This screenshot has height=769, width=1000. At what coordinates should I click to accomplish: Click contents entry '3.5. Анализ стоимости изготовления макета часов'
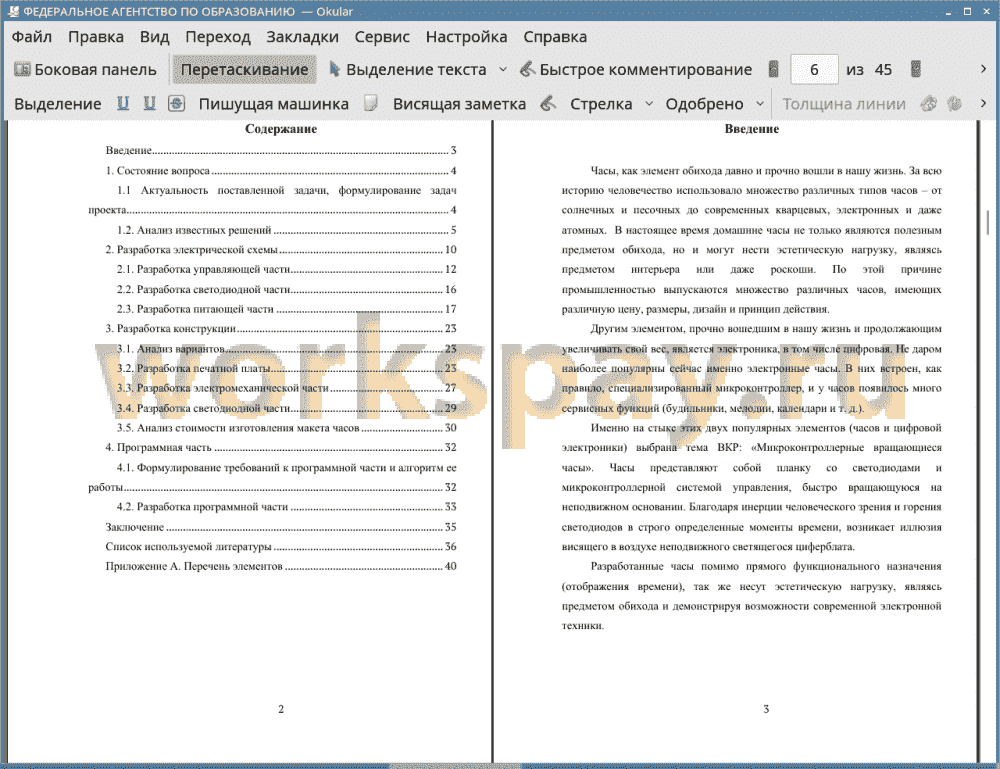click(x=286, y=427)
